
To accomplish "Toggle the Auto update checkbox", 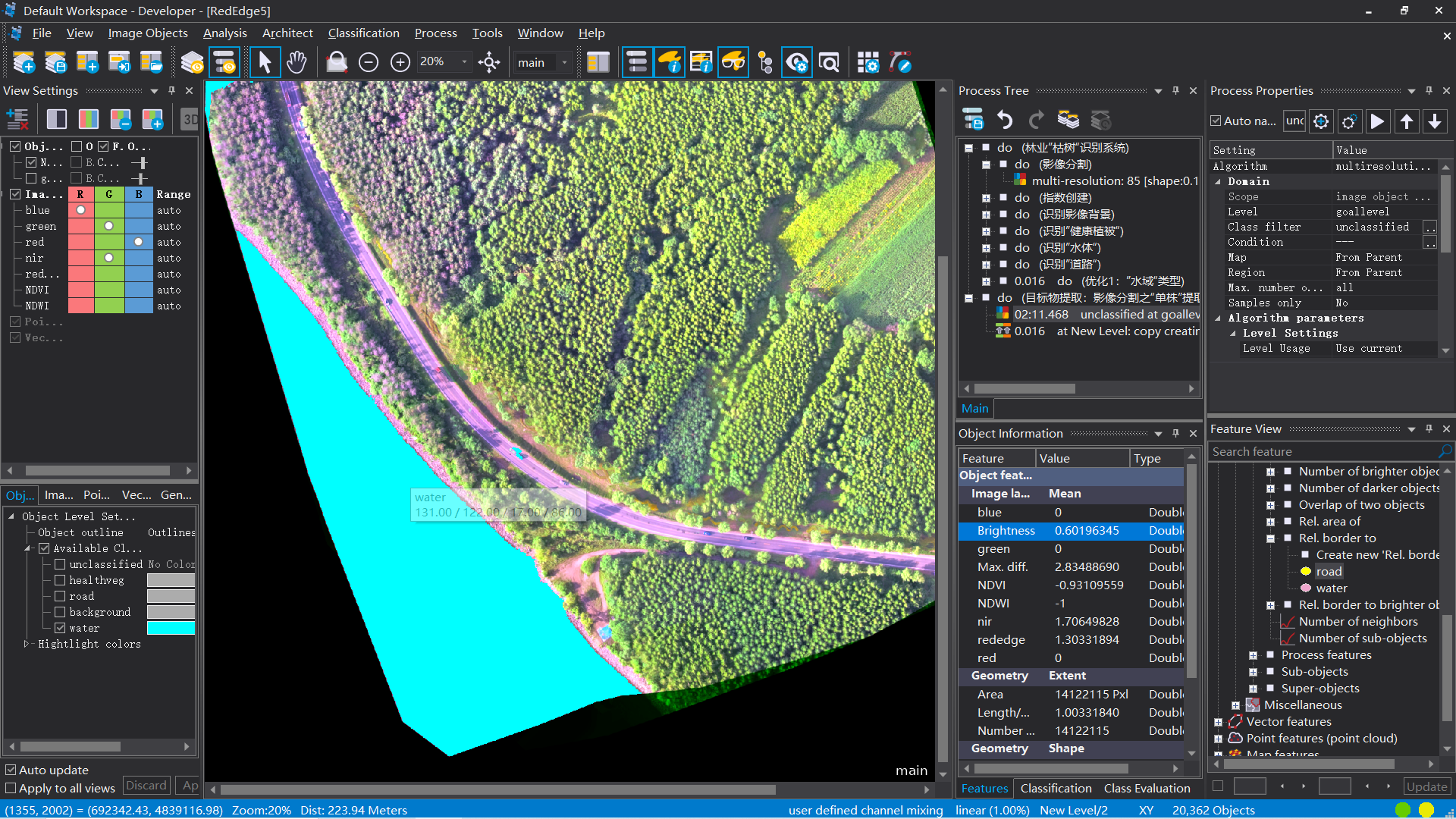I will pos(11,770).
